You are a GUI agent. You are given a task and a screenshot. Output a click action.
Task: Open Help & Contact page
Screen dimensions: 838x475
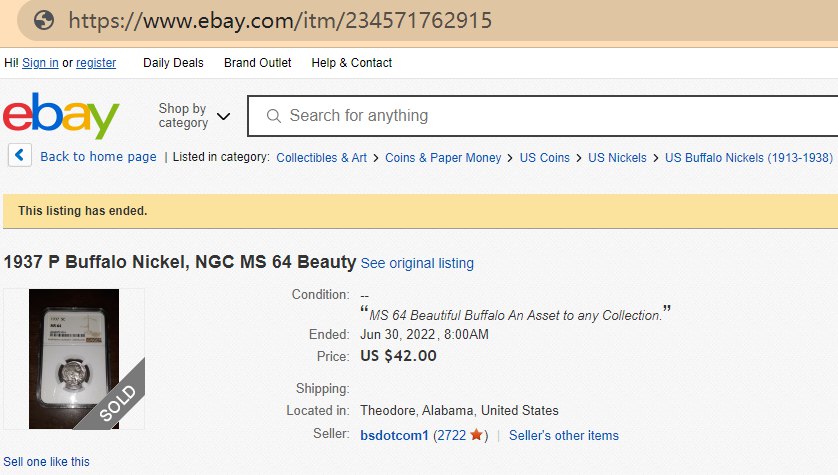pos(352,63)
